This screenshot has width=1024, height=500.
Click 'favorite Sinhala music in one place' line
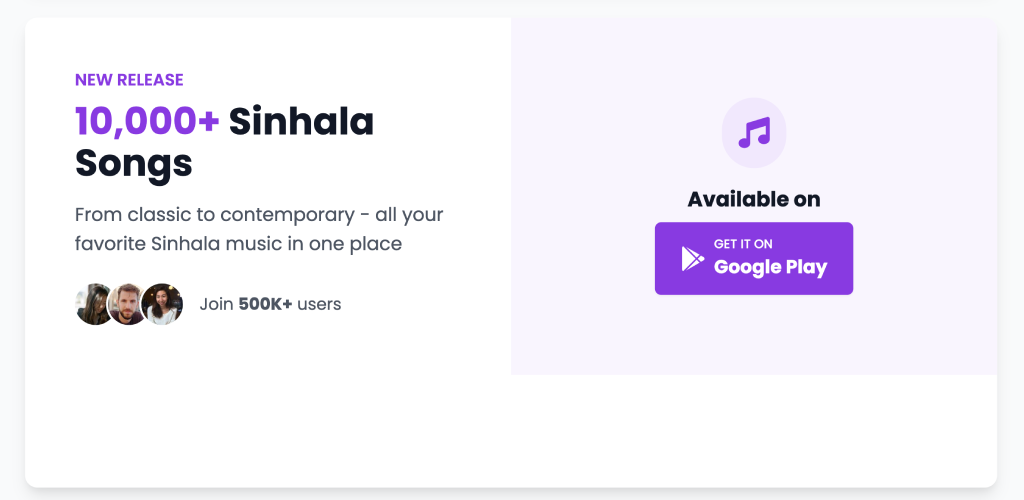pos(238,243)
